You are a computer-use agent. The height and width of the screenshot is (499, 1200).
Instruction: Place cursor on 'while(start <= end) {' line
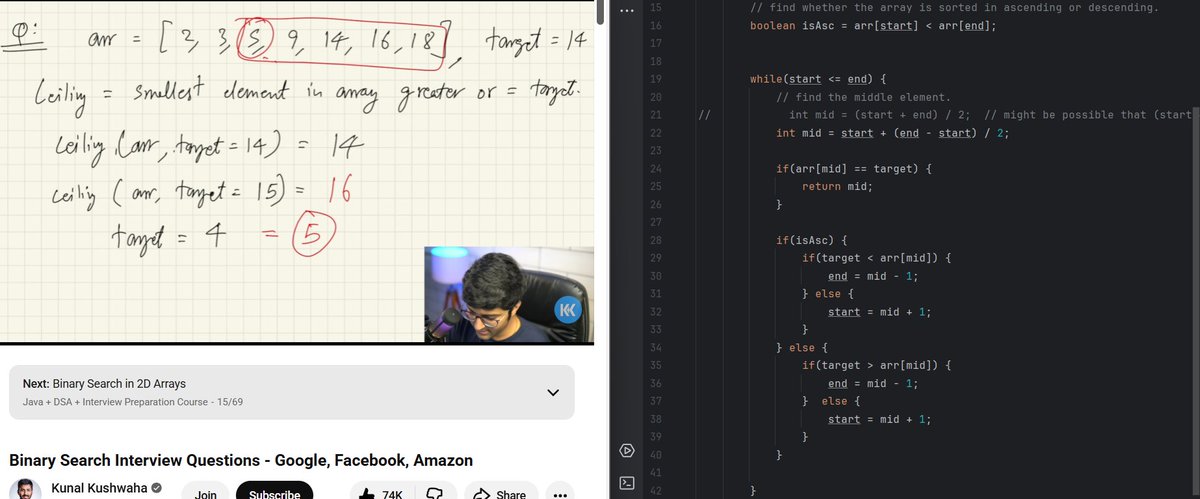click(817, 79)
